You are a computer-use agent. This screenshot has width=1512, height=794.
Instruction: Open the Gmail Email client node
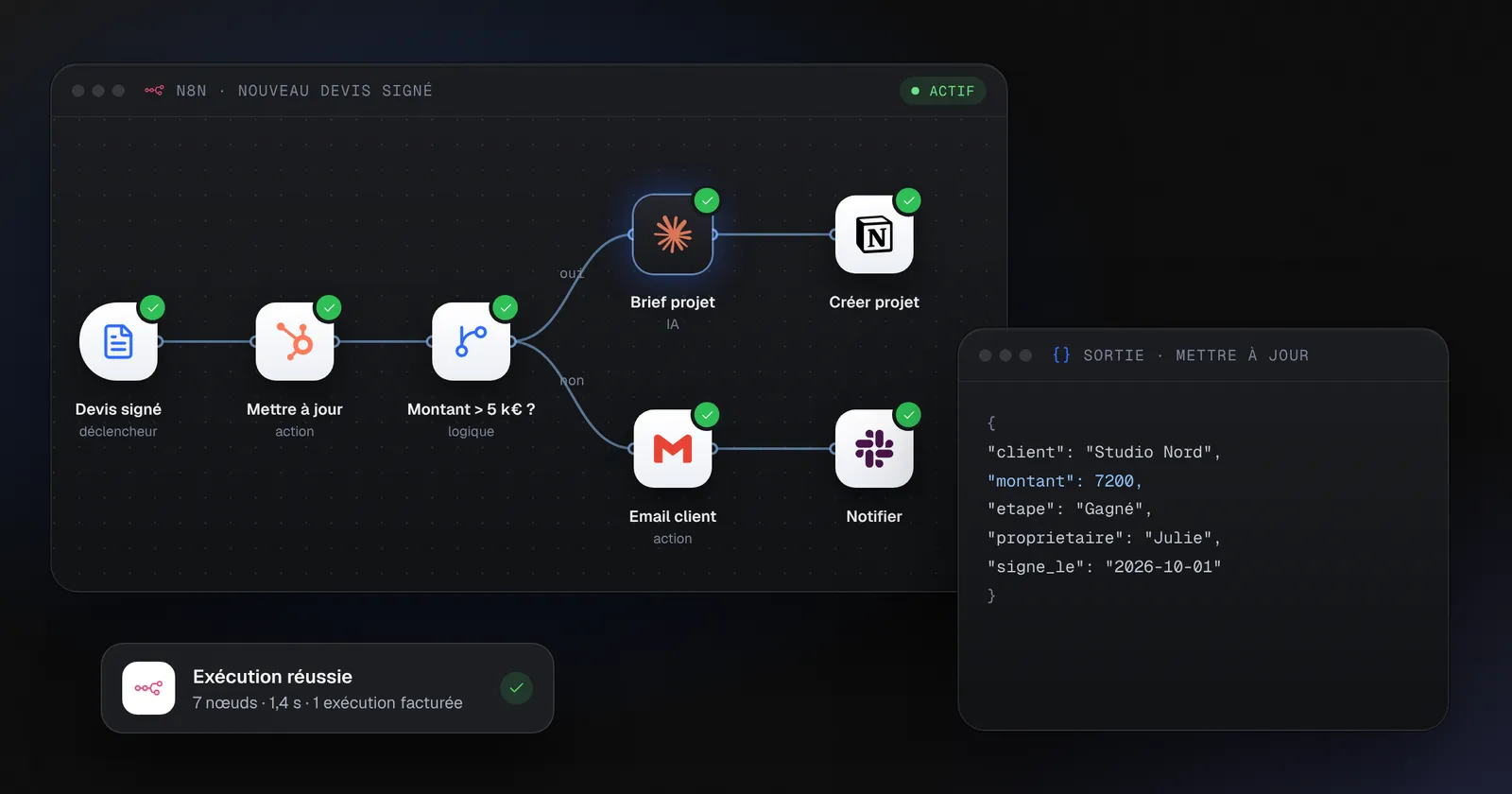[673, 448]
